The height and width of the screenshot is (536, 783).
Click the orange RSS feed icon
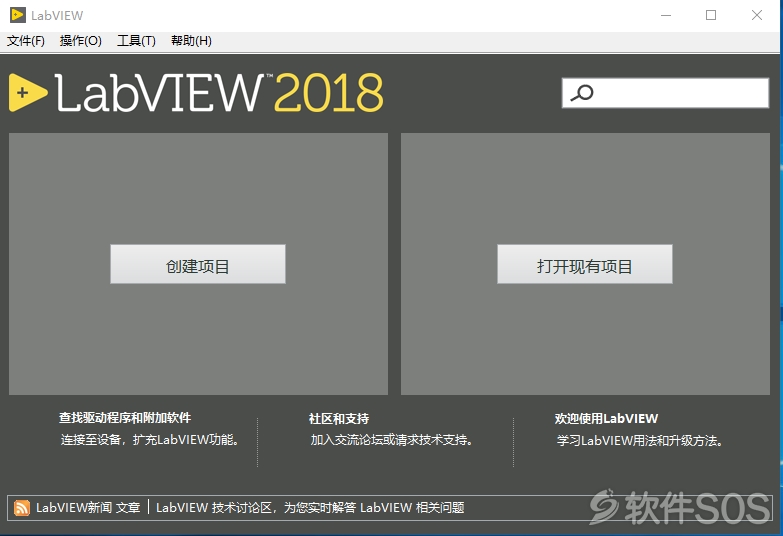pos(21,508)
